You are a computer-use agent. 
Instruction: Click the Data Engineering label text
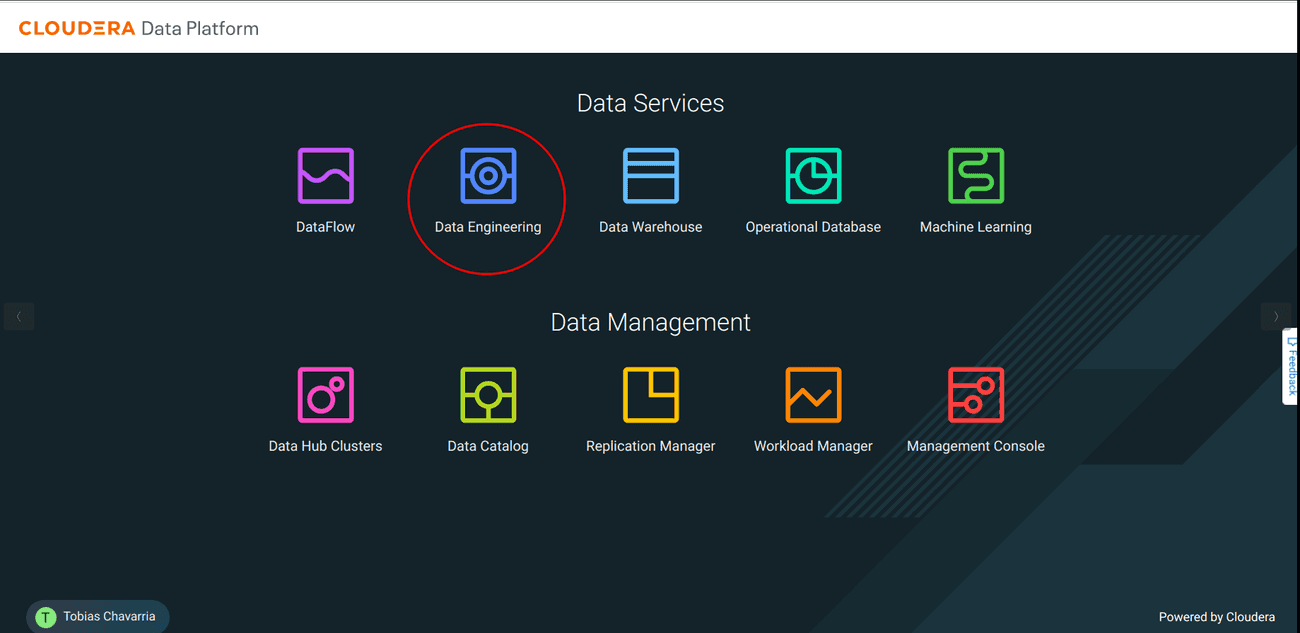(488, 226)
